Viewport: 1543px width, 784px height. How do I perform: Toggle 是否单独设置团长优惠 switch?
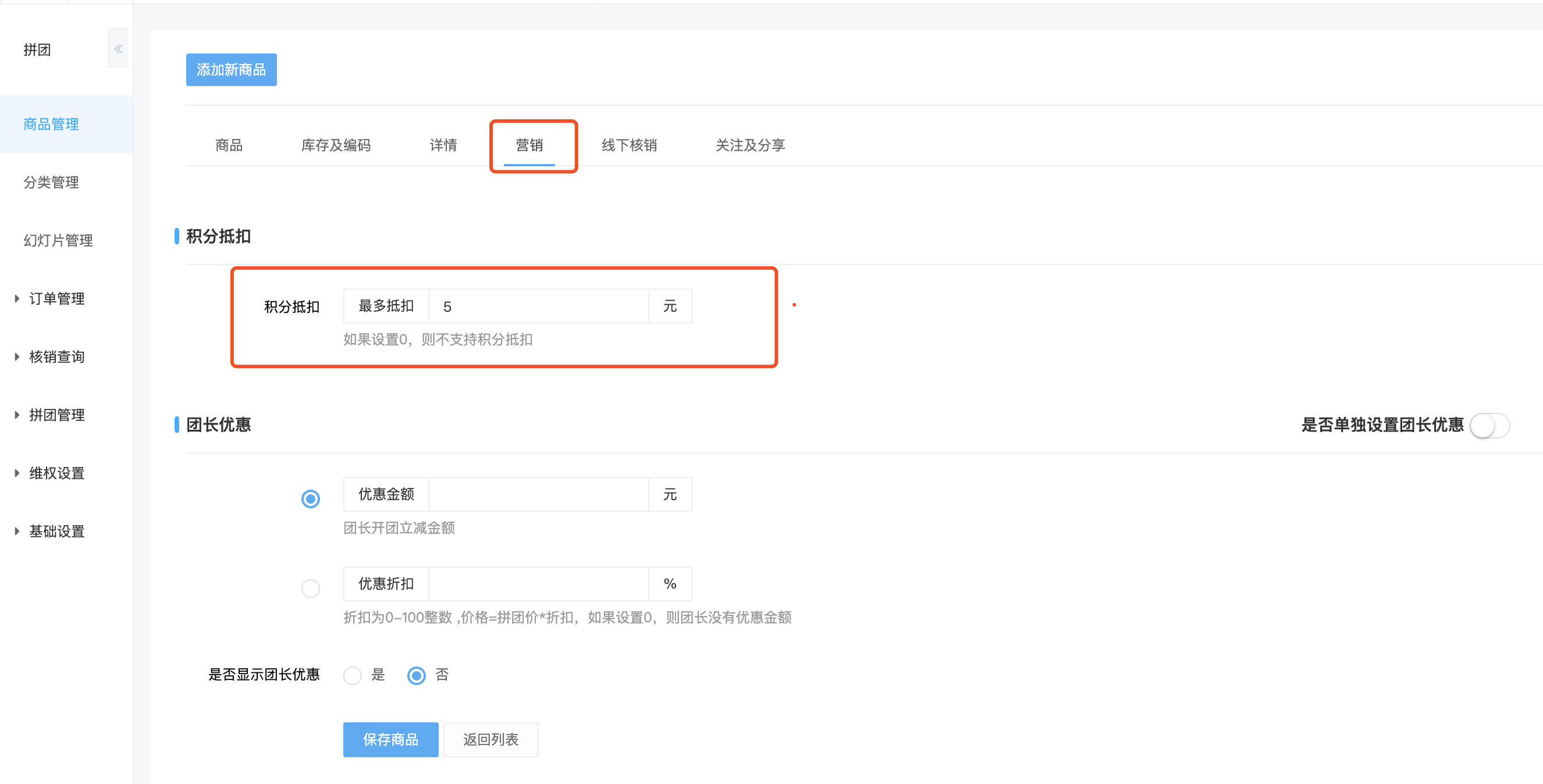tap(1489, 425)
